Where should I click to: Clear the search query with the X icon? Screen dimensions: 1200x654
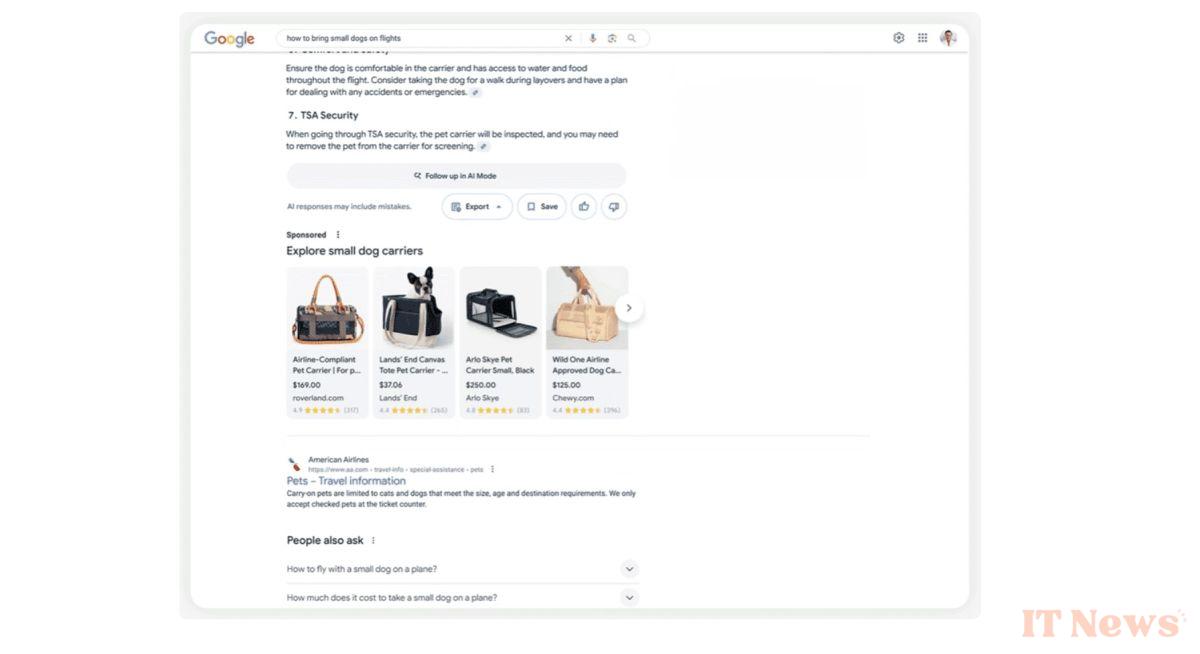point(568,38)
